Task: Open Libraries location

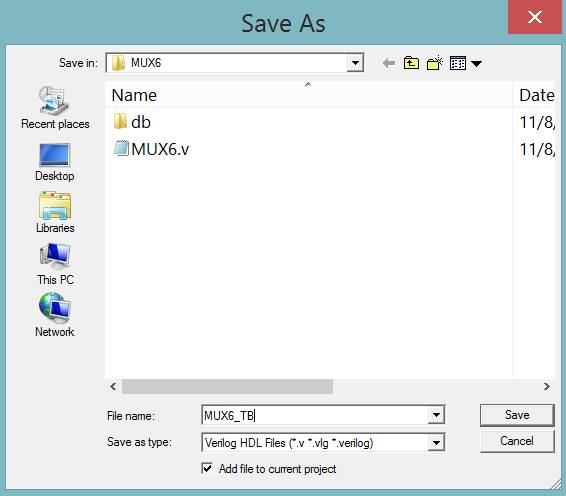Action: click(x=55, y=213)
